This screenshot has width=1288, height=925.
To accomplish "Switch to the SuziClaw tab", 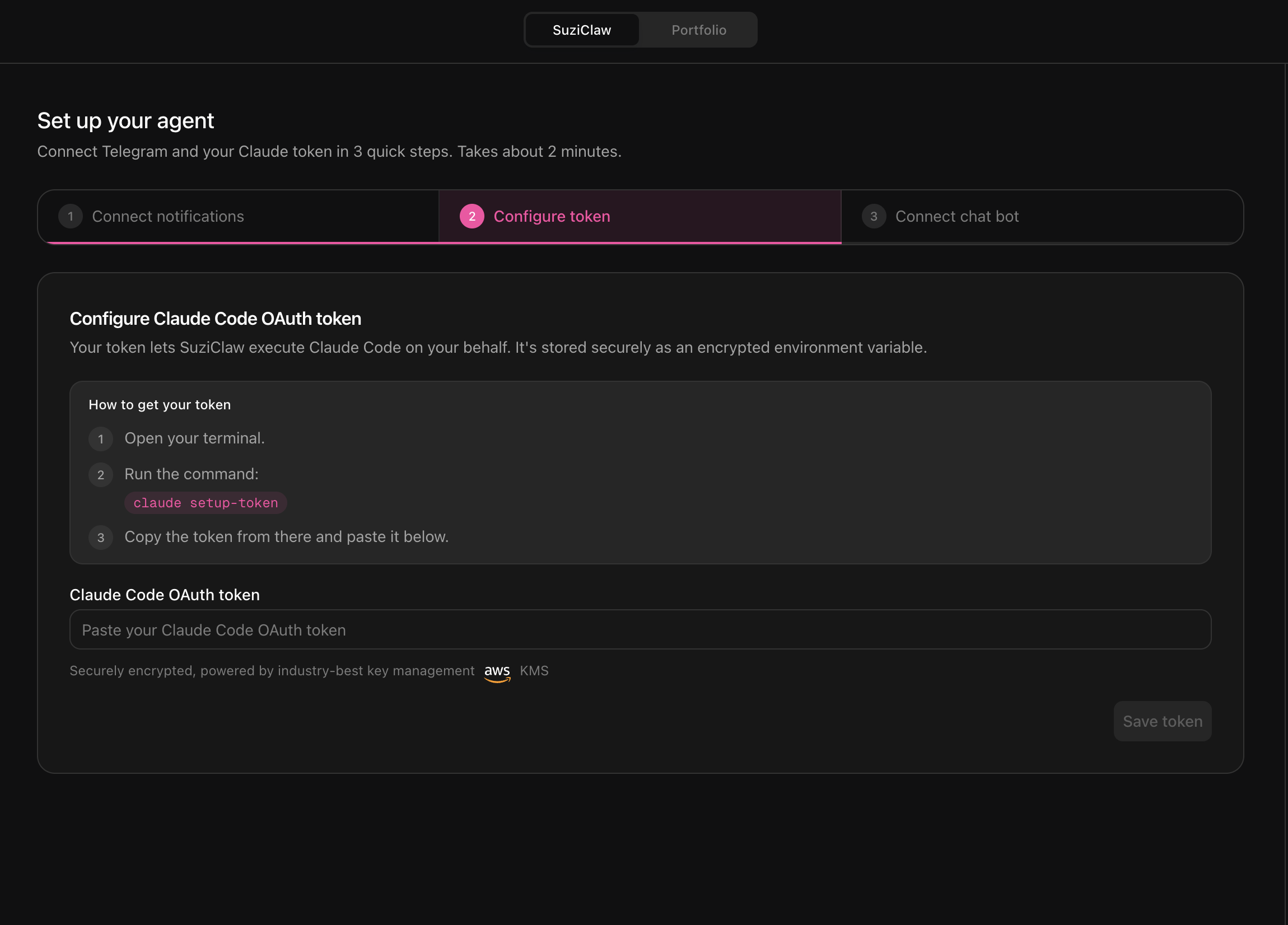I will (581, 30).
